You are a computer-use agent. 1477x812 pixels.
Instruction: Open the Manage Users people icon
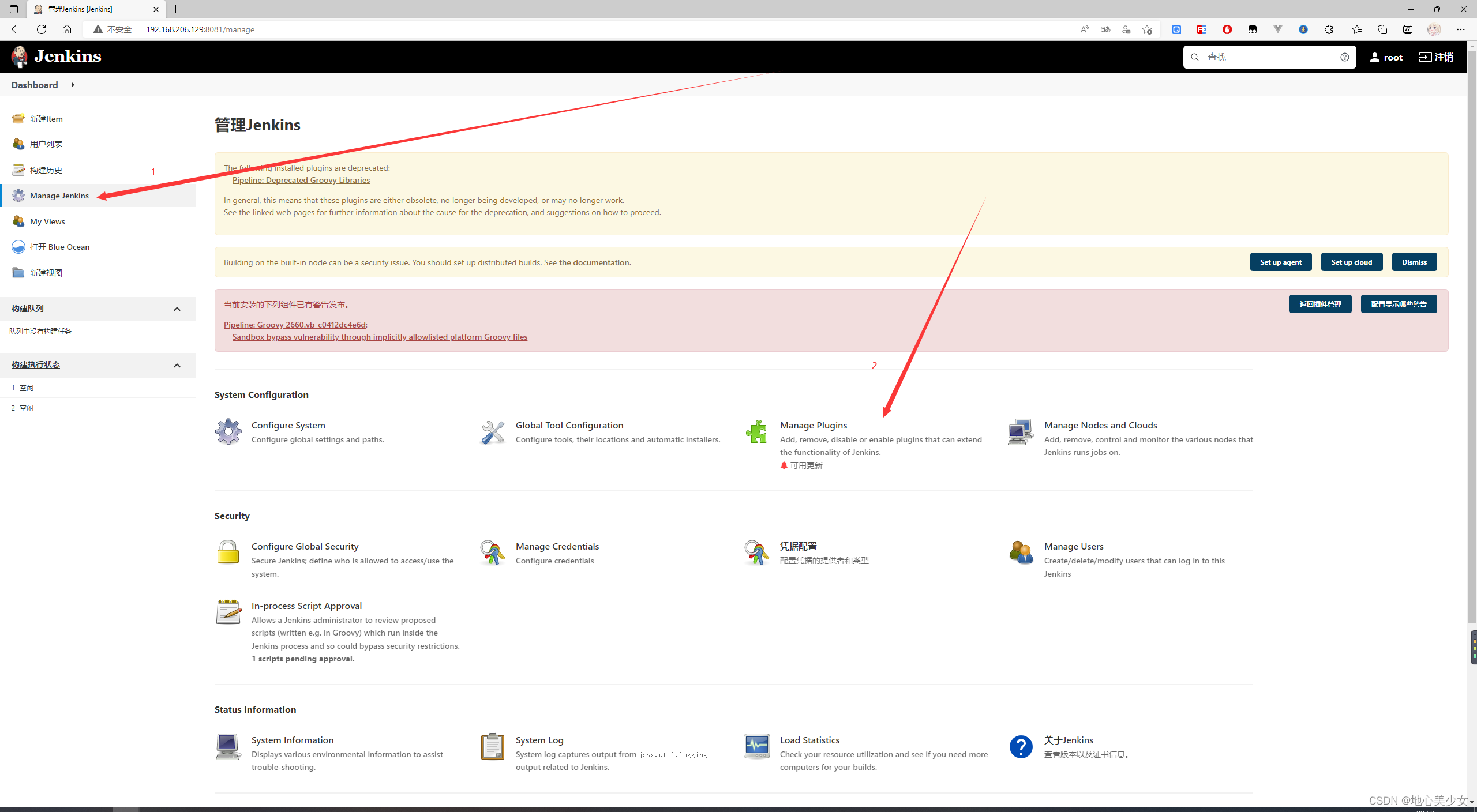1021,552
